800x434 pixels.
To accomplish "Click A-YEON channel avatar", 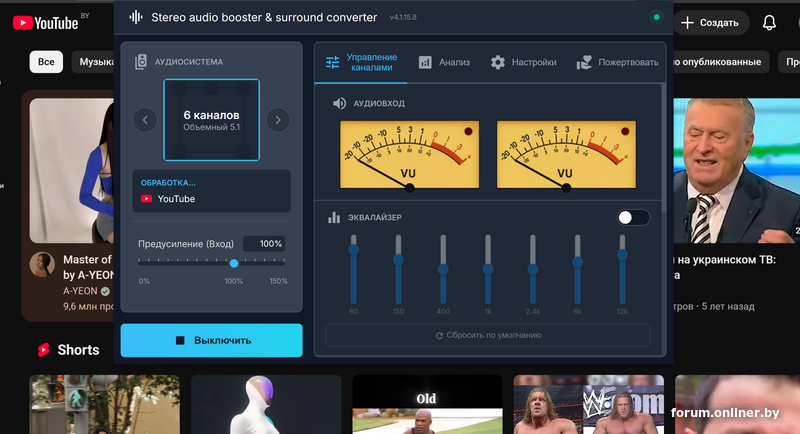I will (42, 265).
